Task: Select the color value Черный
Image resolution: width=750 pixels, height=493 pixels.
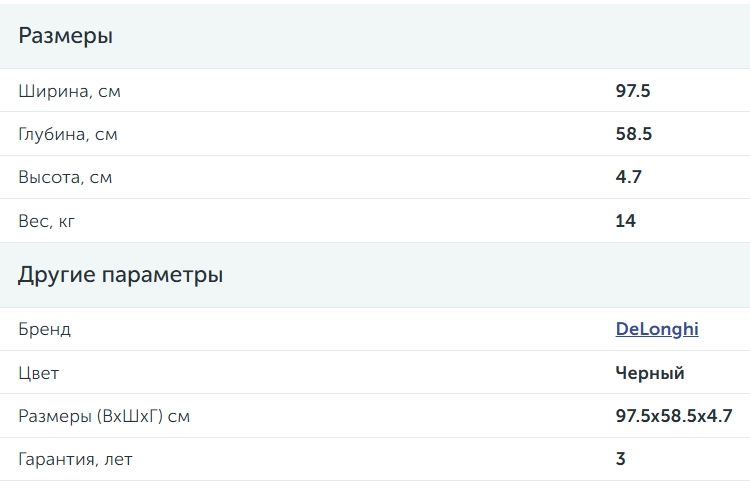Action: pyautogui.click(x=650, y=373)
